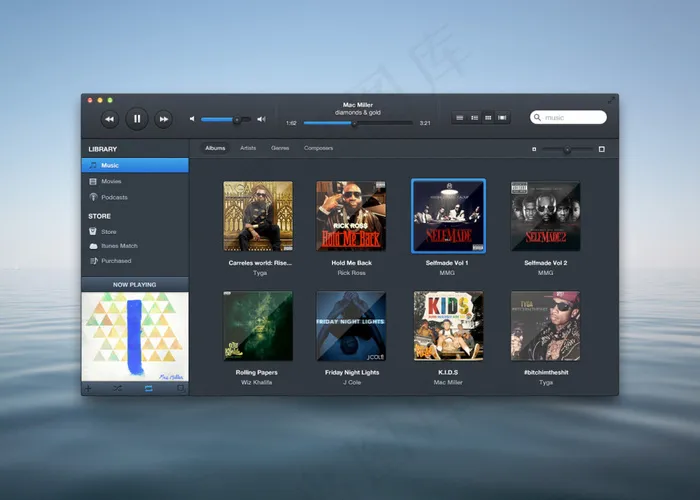Open Movies in the Library sidebar
The height and width of the screenshot is (500, 700).
point(111,181)
